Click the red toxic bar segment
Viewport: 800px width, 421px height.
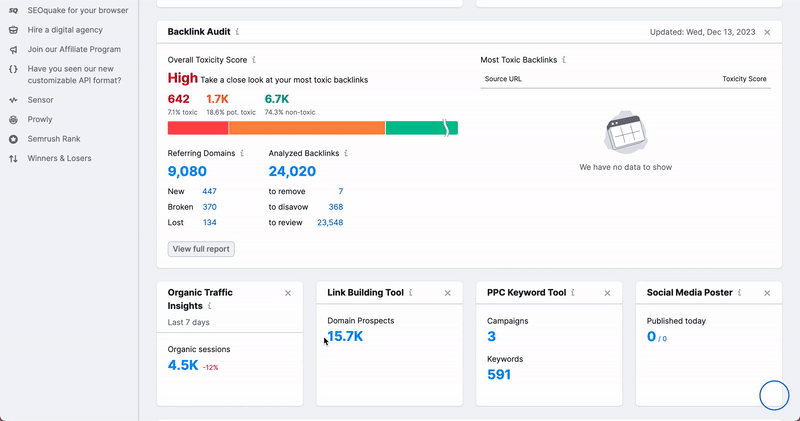198,128
